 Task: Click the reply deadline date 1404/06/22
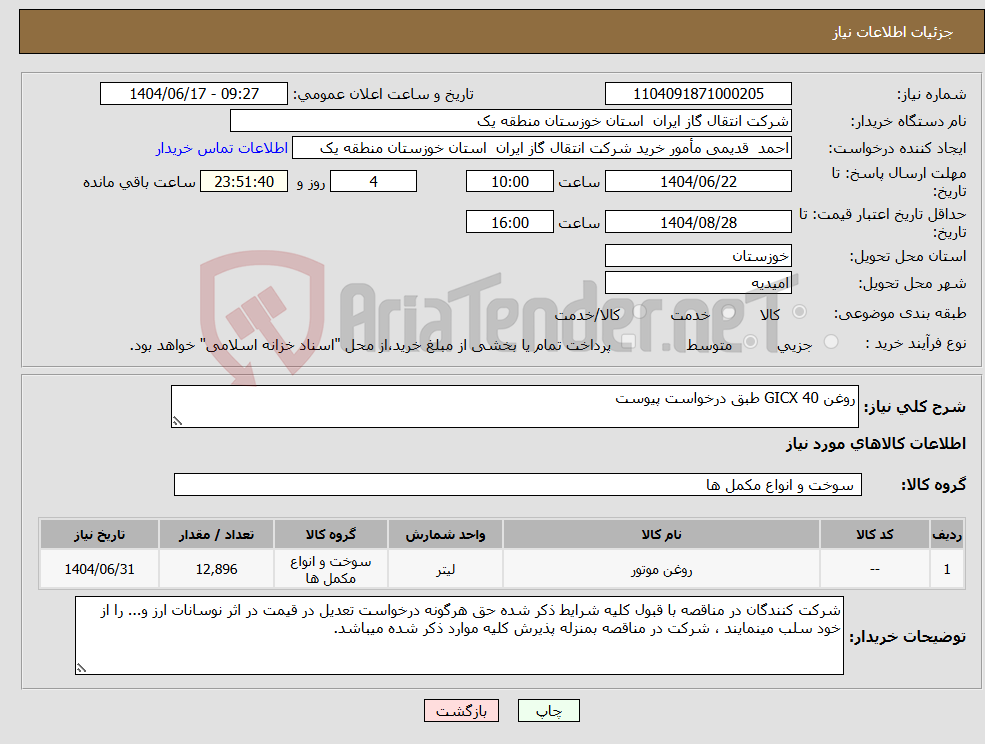(x=698, y=181)
